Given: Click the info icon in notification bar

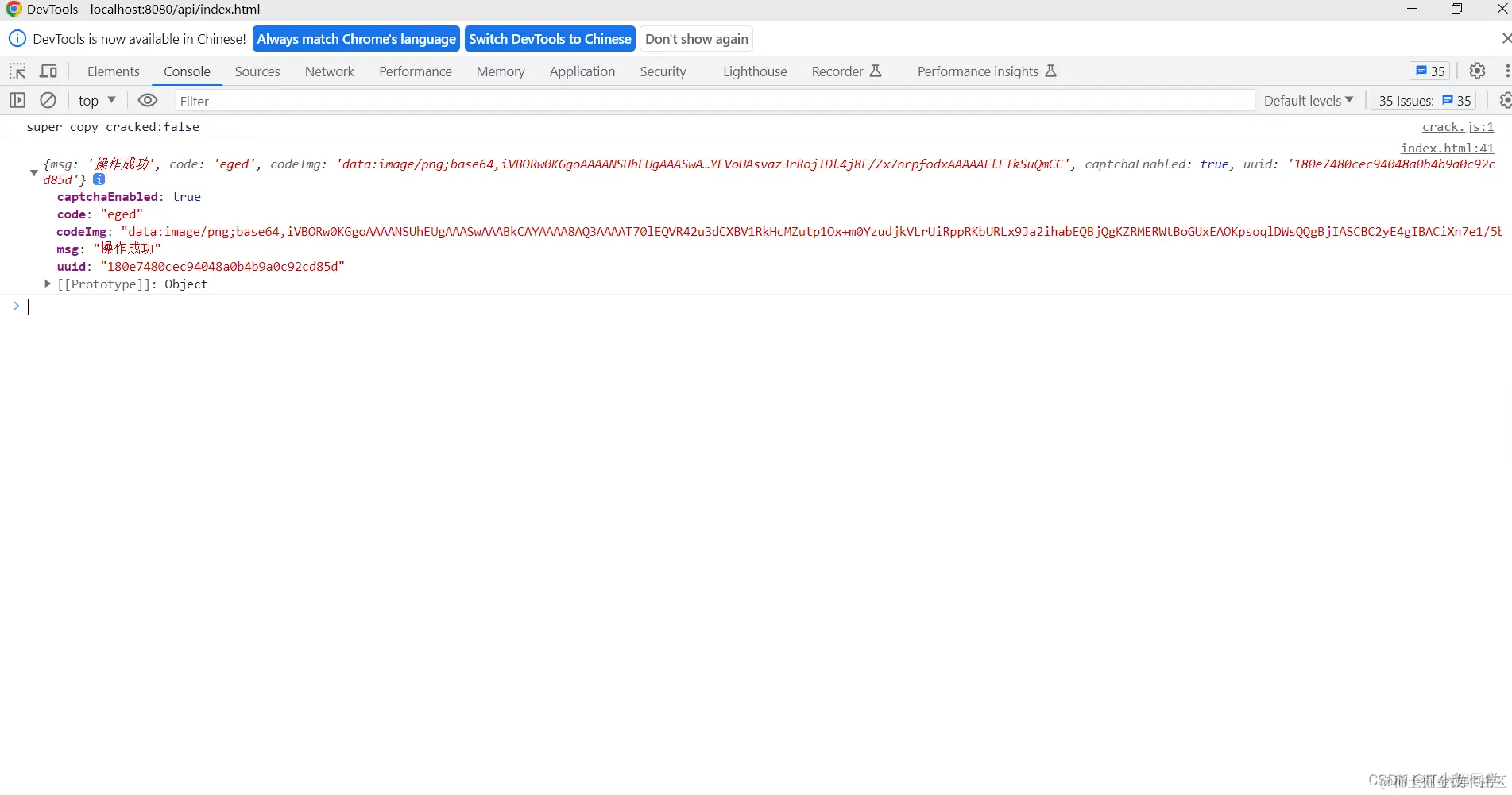Looking at the screenshot, I should (17, 38).
